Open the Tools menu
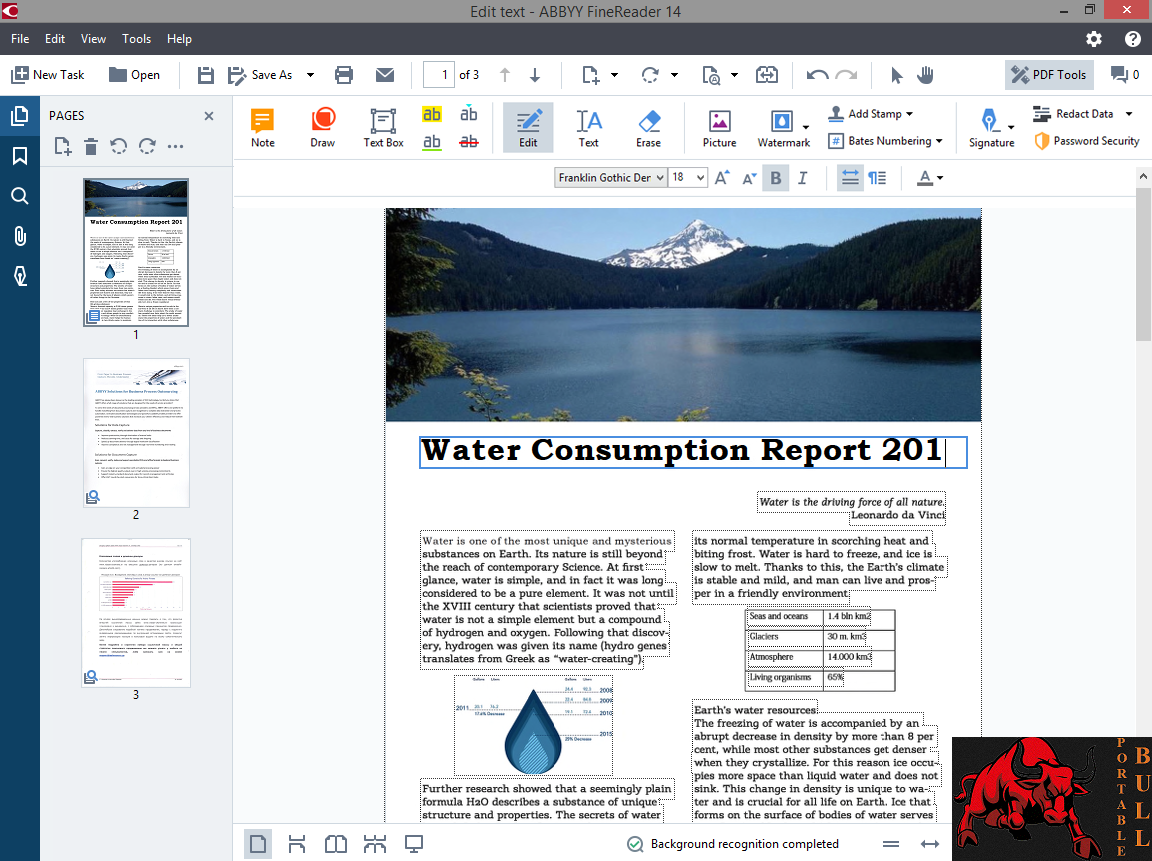 (x=137, y=39)
